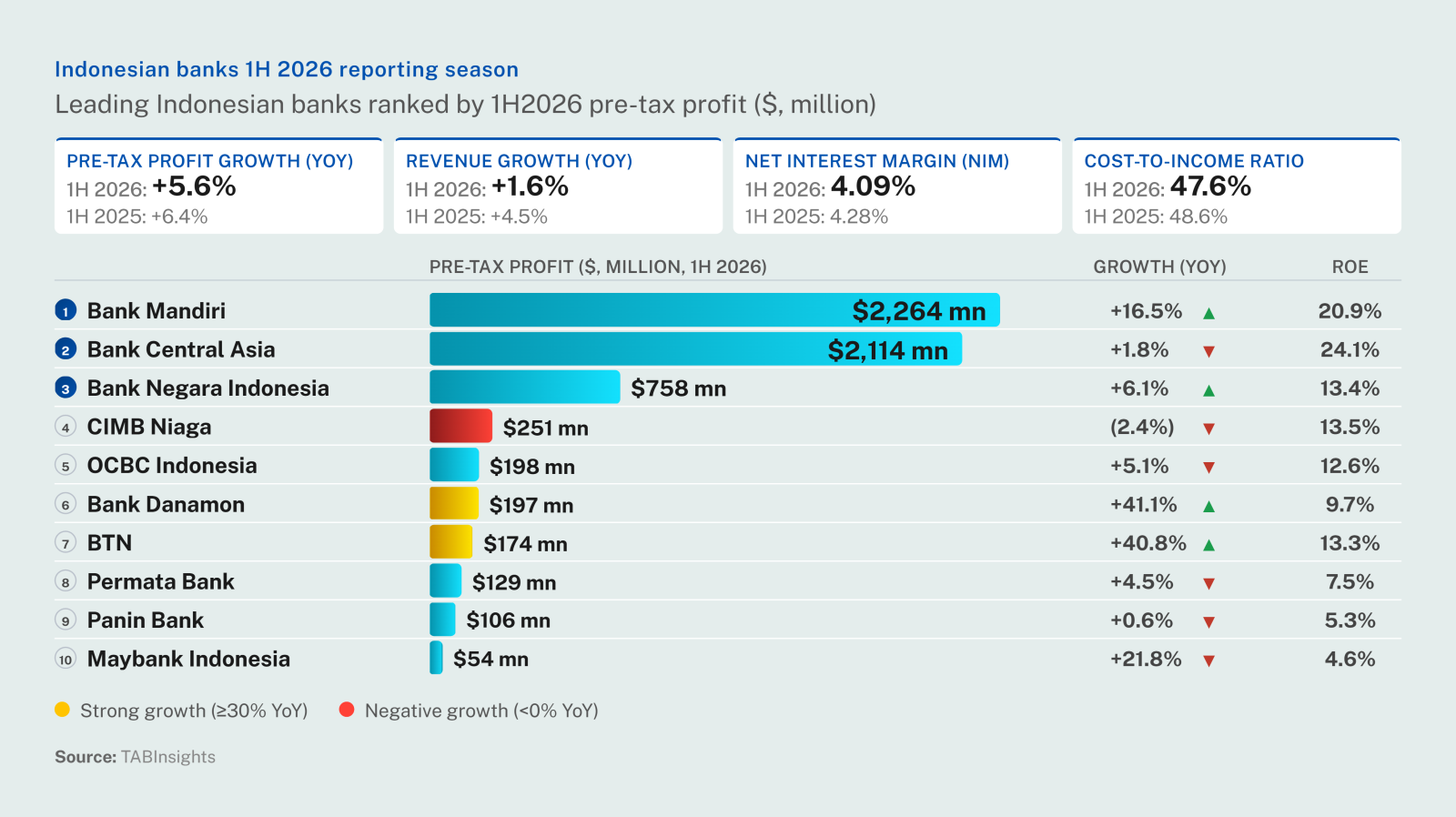This screenshot has width=1456, height=817.
Task: Click the rank 1 badge beside Bank Mandiri
Action: 66,311
